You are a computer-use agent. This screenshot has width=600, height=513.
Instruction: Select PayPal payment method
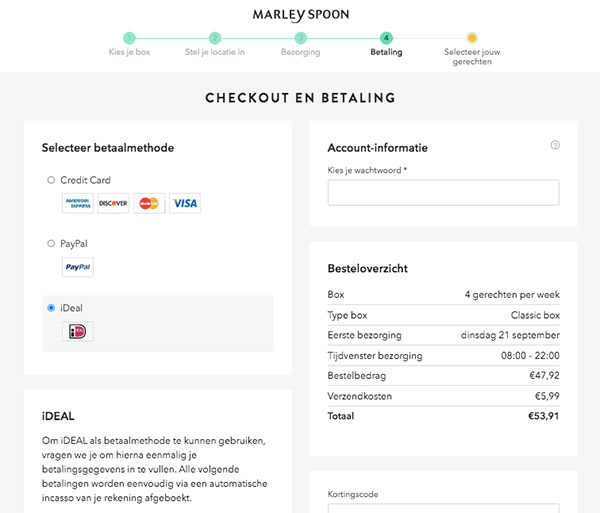tap(51, 243)
